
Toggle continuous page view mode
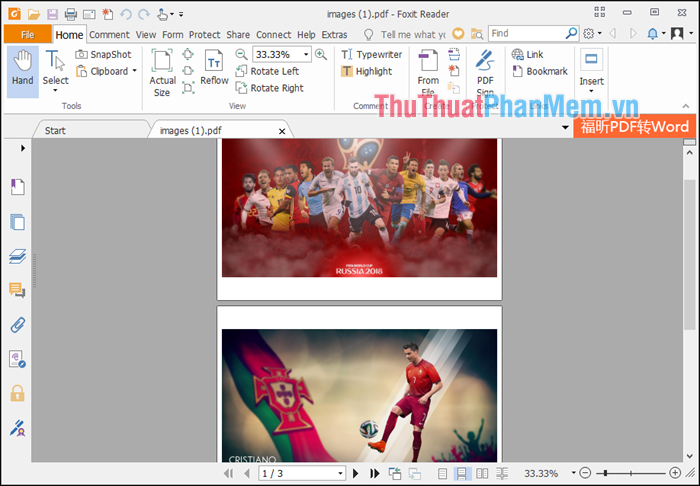click(x=461, y=474)
